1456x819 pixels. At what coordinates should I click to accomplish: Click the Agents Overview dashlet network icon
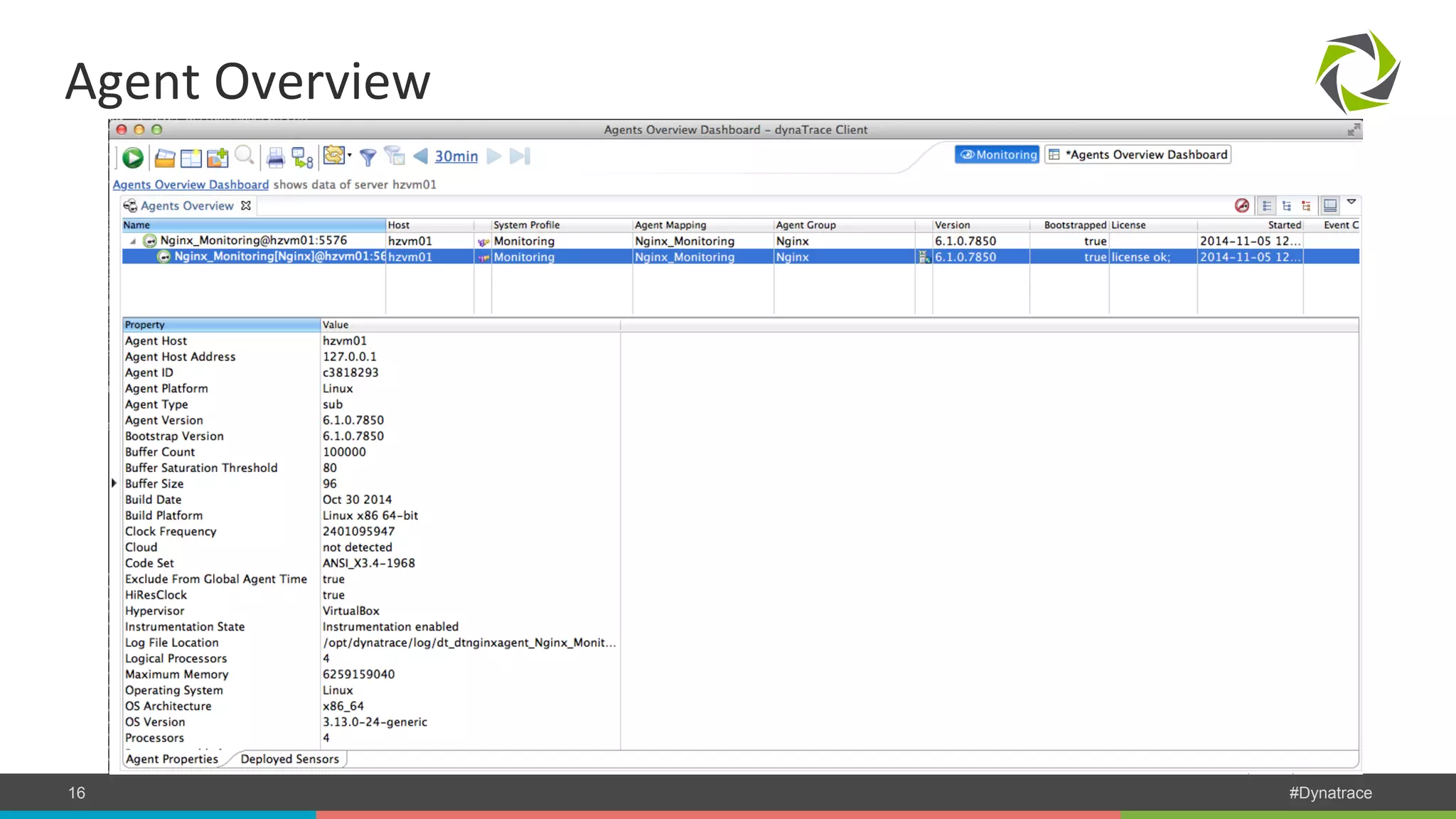click(x=130, y=205)
